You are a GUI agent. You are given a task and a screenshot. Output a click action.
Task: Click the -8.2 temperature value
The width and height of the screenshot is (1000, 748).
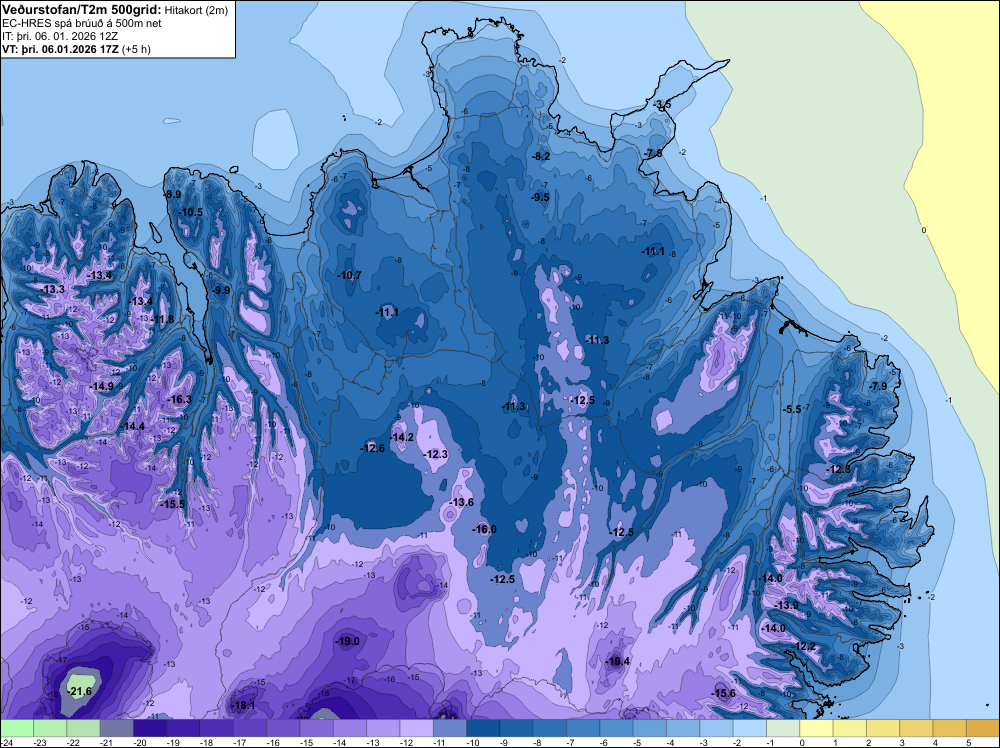541,156
